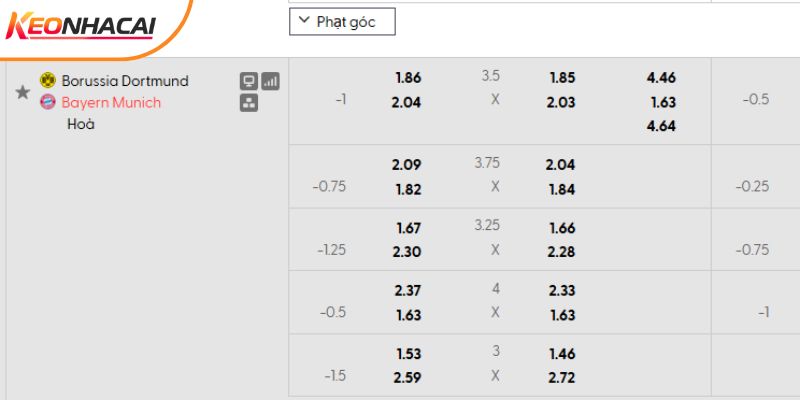Open the match statistics bar-chart icon

(271, 81)
